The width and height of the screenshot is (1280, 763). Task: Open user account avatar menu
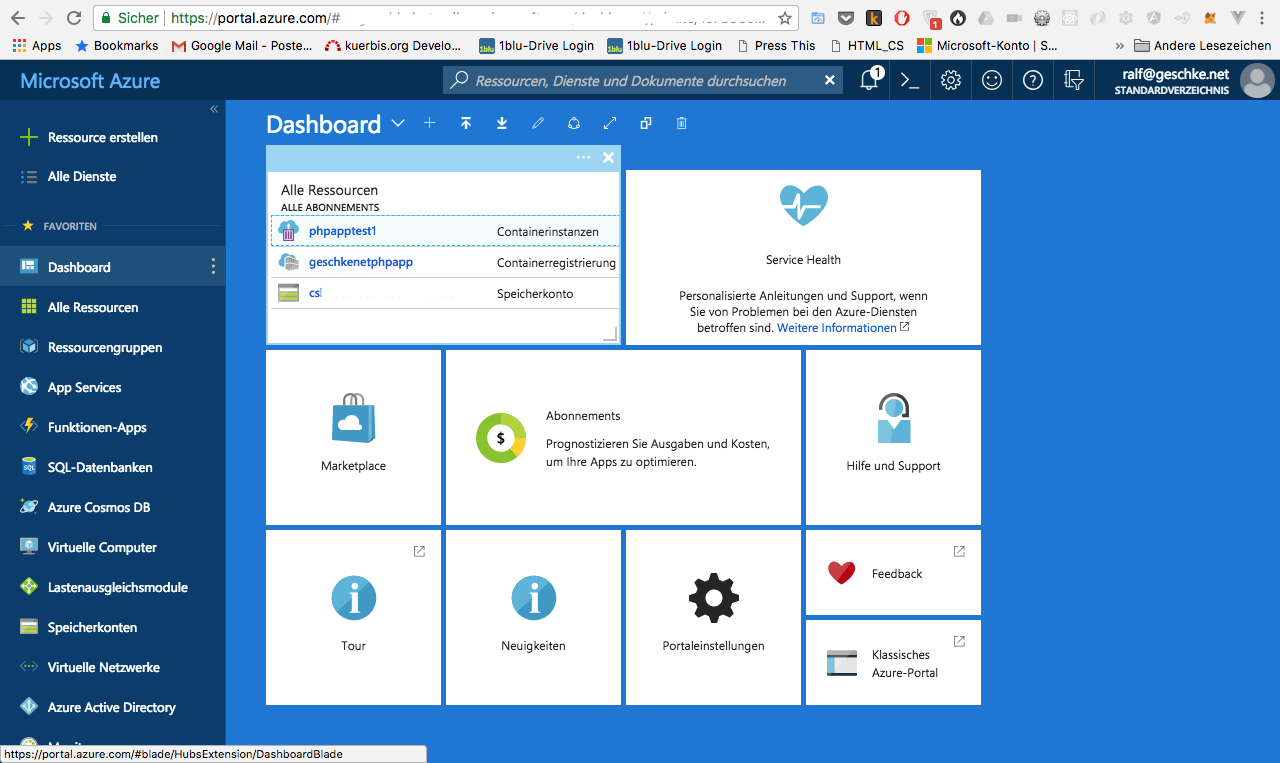[1257, 80]
